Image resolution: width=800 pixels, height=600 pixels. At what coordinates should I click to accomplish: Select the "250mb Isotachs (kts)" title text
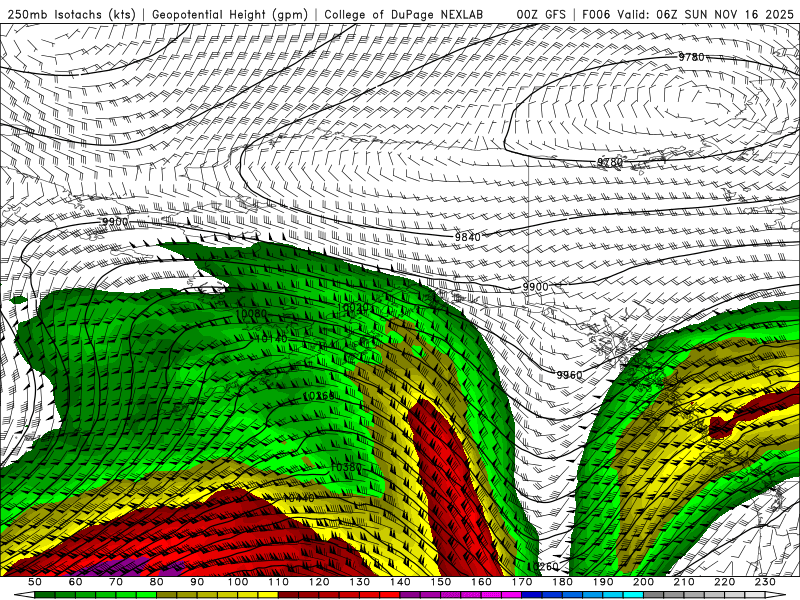[x=72, y=14]
